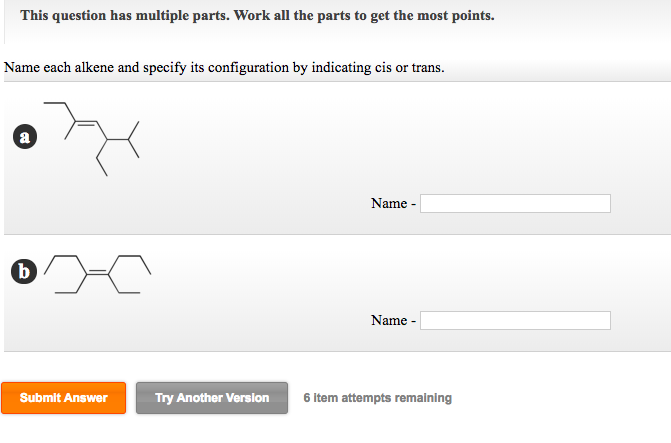Focus the Name input field for part a
The image size is (671, 443).
point(515,203)
